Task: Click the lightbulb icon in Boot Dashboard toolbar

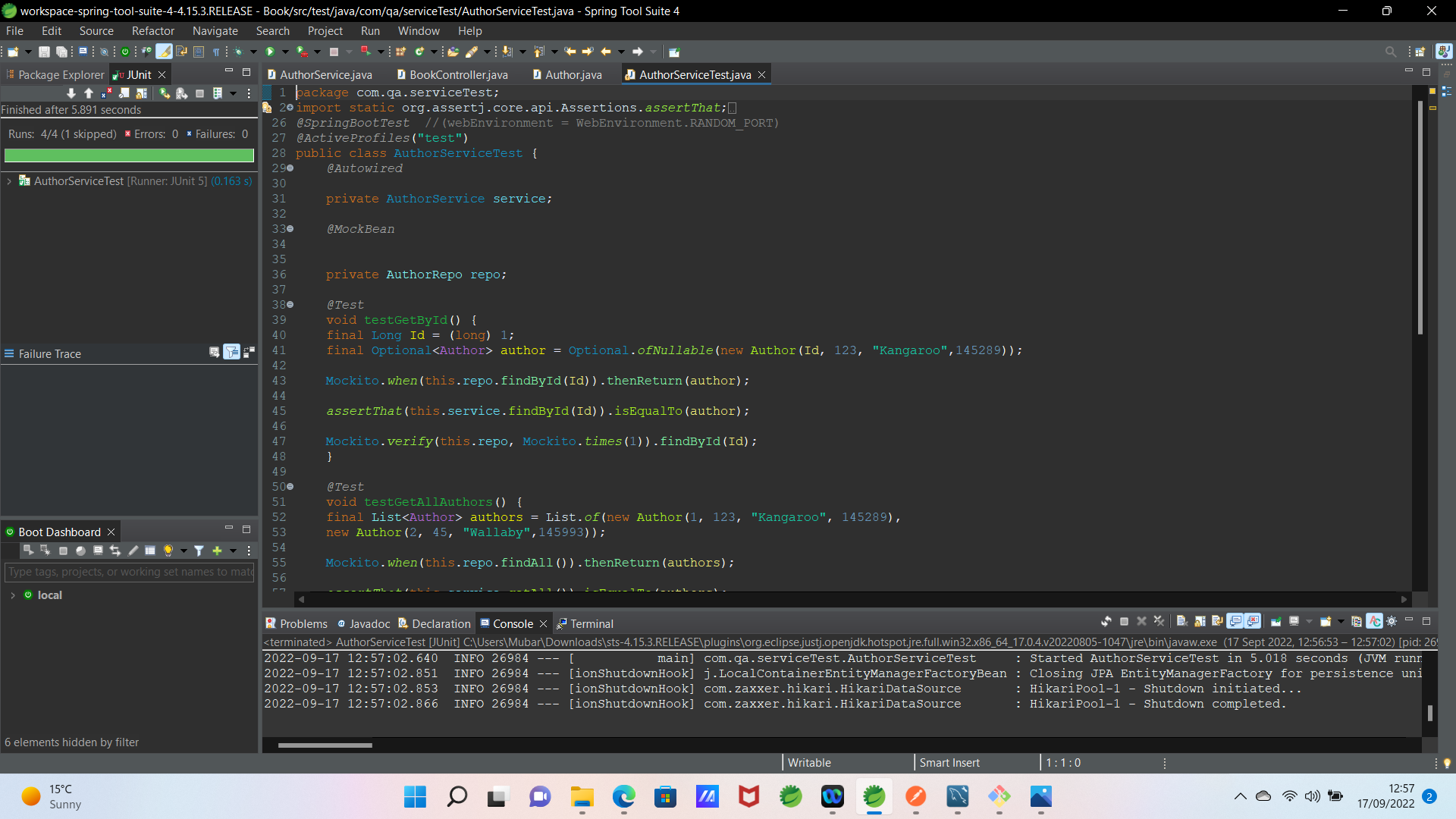Action: pos(168,551)
